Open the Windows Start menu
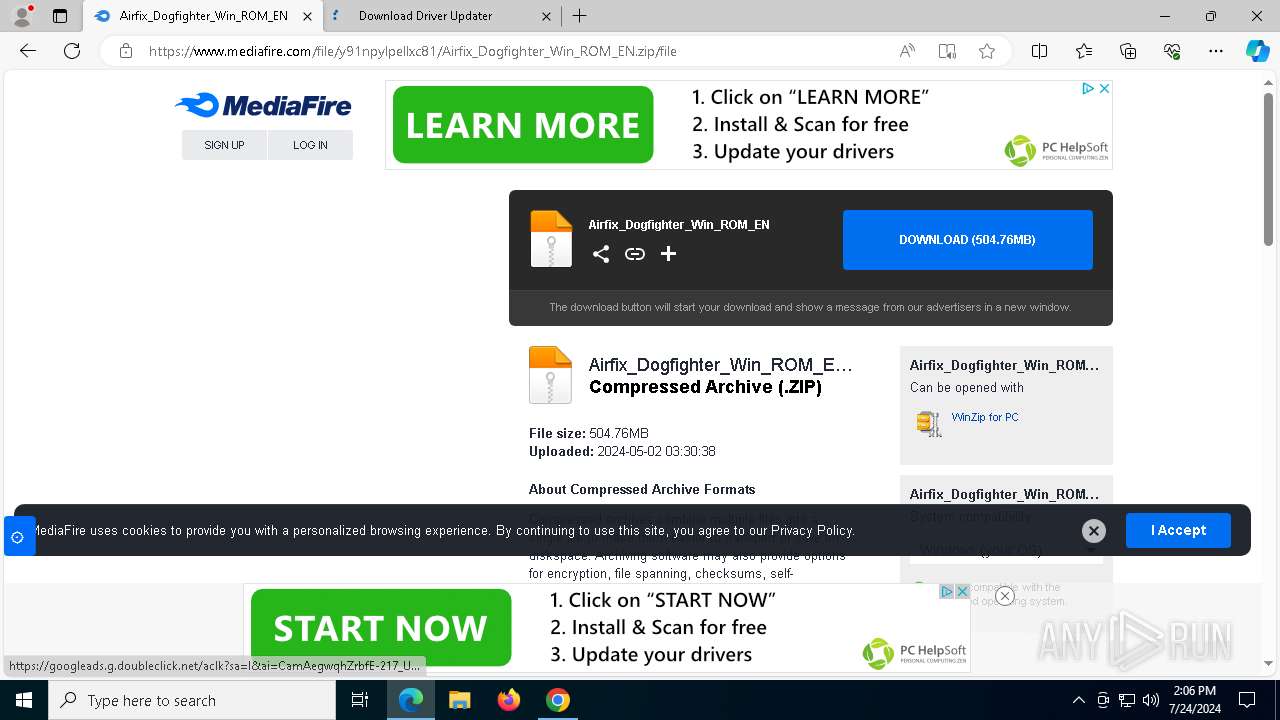The width and height of the screenshot is (1280, 720). (24, 700)
